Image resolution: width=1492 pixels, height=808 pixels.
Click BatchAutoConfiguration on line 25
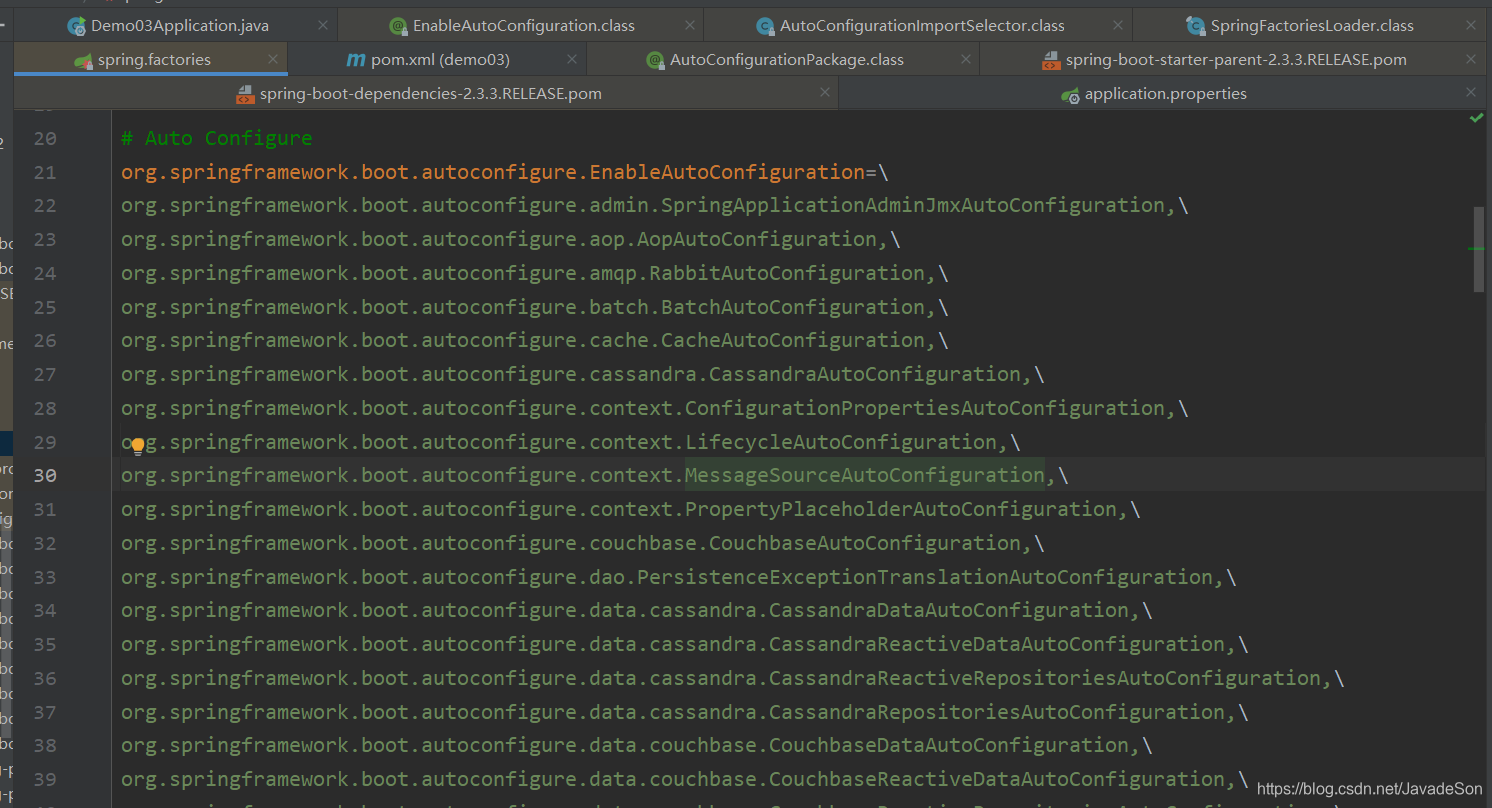pos(792,307)
